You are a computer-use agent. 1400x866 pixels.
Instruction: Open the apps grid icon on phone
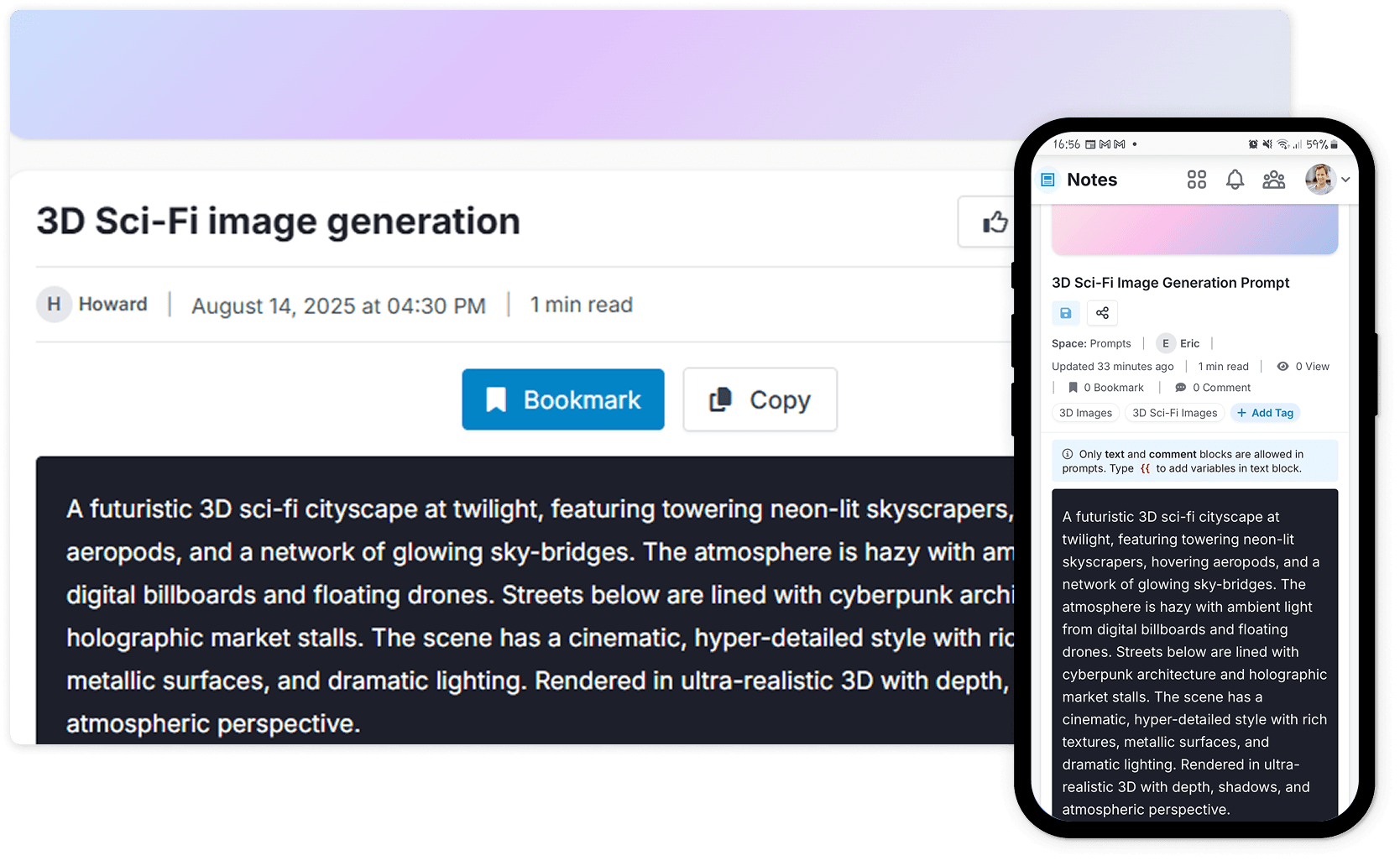pos(1197,180)
